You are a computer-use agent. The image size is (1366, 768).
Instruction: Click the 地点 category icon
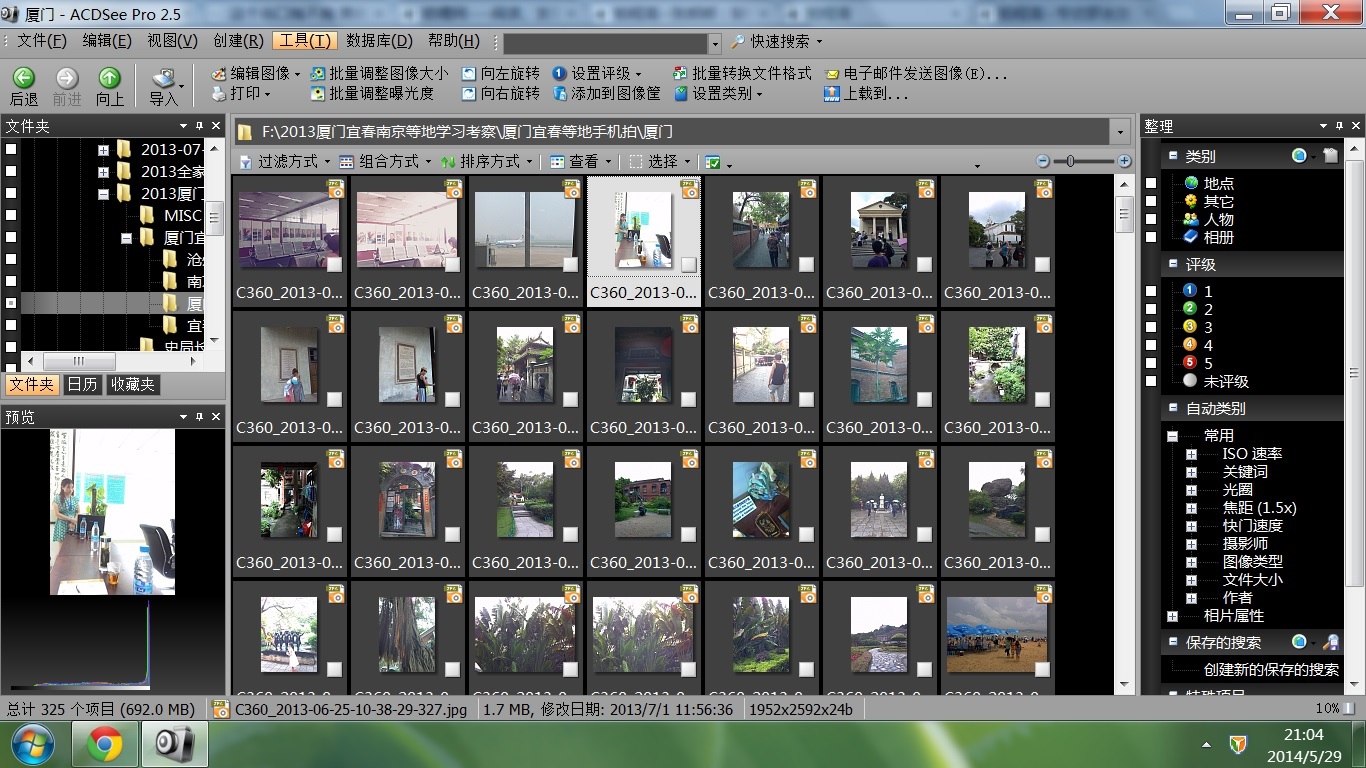(1191, 183)
